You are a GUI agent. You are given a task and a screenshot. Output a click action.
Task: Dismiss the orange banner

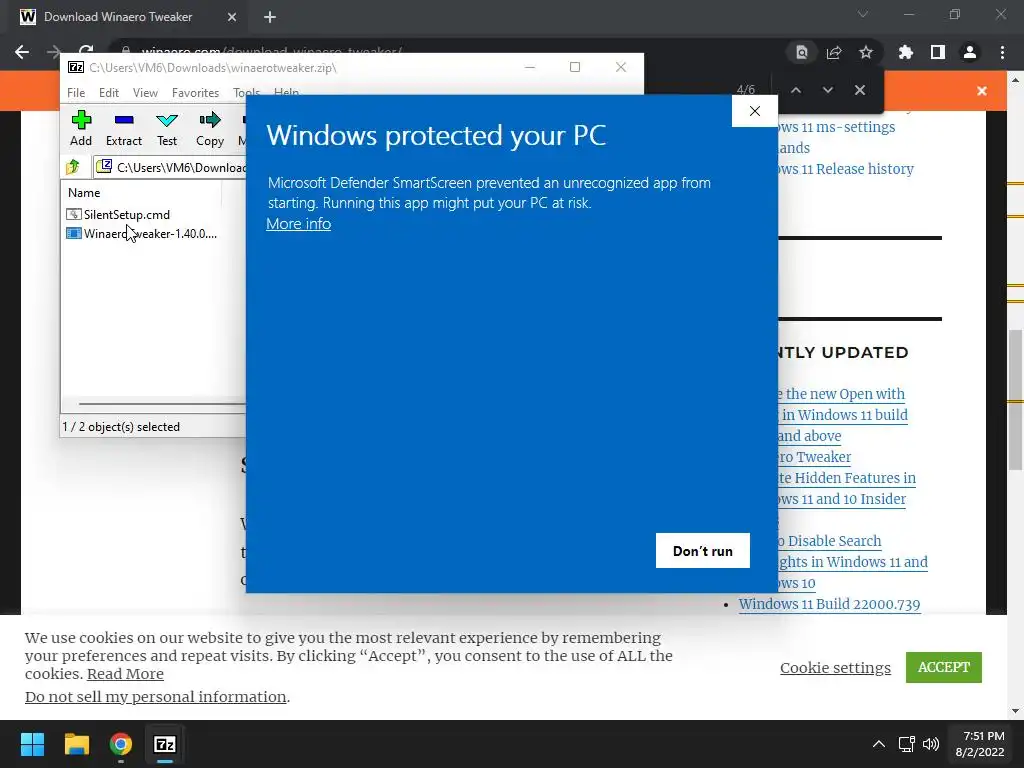click(x=982, y=91)
